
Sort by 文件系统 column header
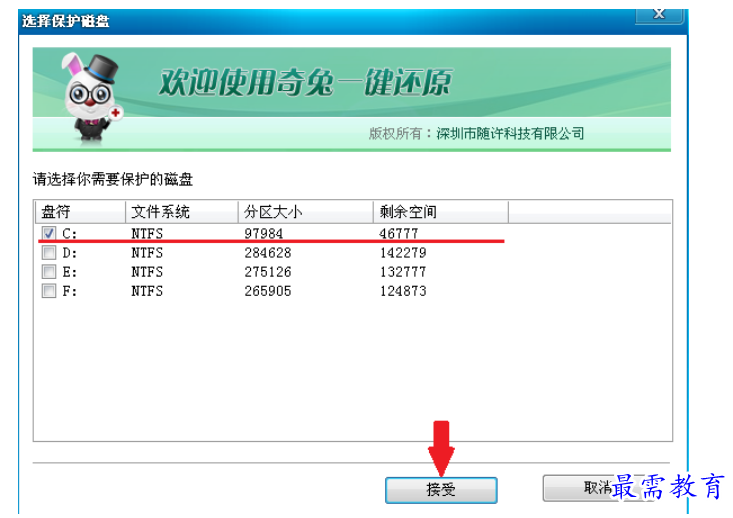click(x=182, y=212)
